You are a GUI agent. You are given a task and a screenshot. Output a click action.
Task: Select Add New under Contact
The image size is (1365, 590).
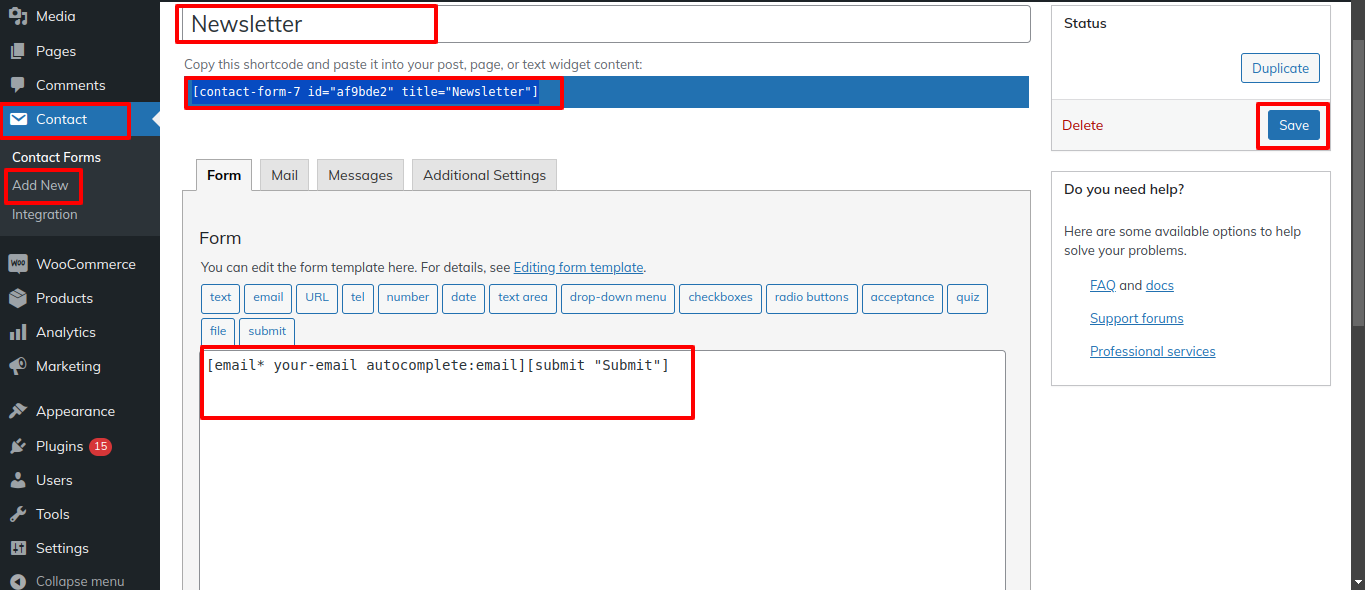[40, 185]
